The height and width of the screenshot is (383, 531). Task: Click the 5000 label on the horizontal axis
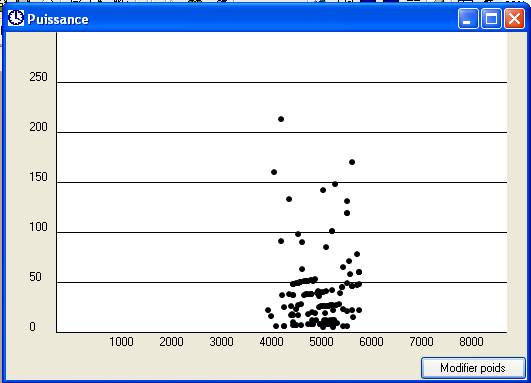click(321, 342)
